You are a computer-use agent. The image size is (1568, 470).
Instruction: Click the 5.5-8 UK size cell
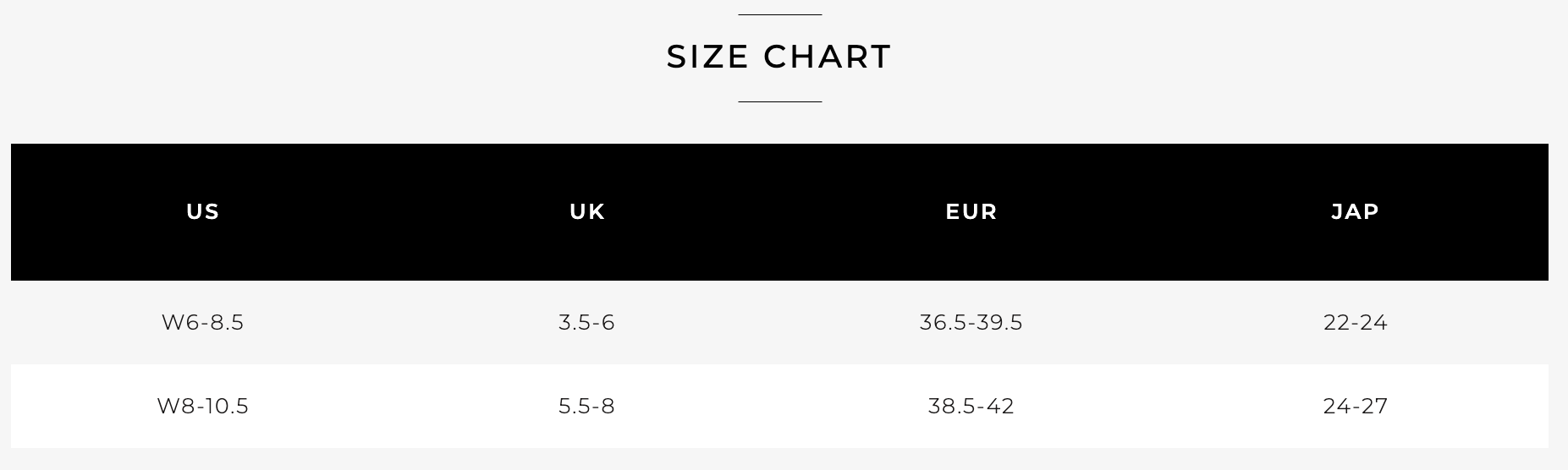coord(587,406)
